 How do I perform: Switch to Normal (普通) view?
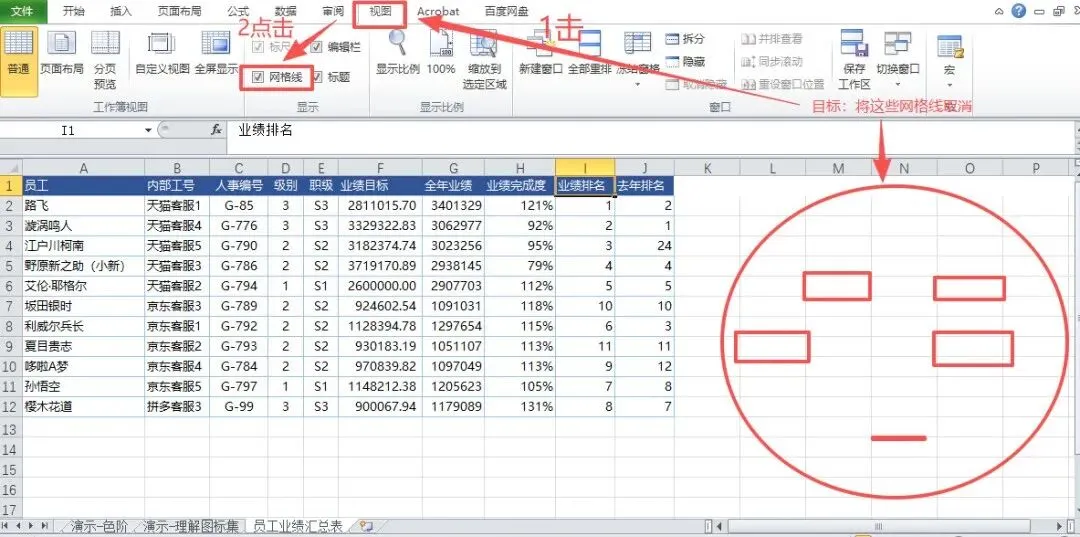pyautogui.click(x=19, y=61)
